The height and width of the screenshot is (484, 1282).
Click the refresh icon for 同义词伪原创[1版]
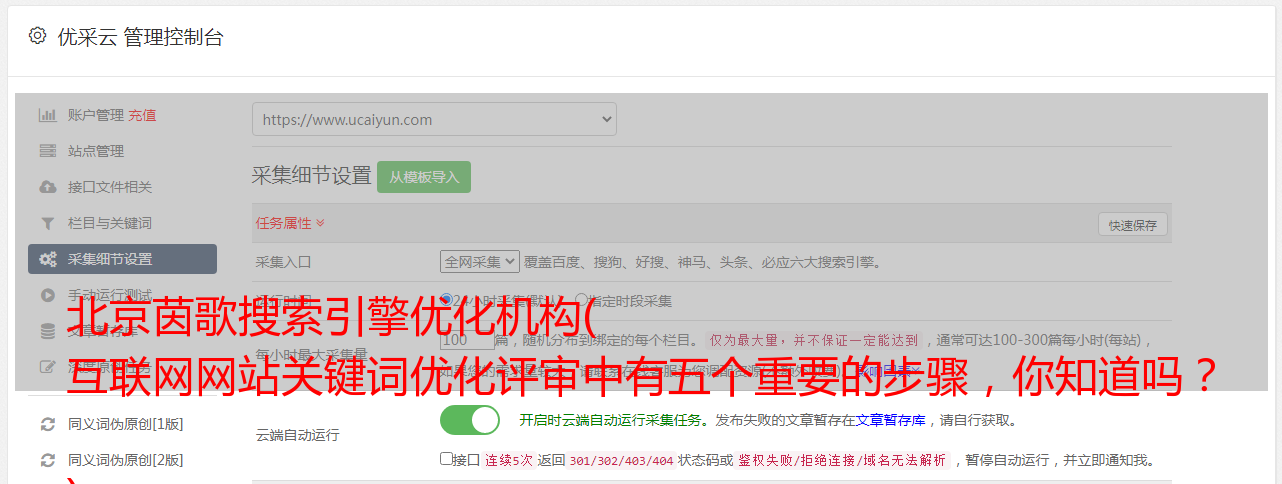pos(47,424)
